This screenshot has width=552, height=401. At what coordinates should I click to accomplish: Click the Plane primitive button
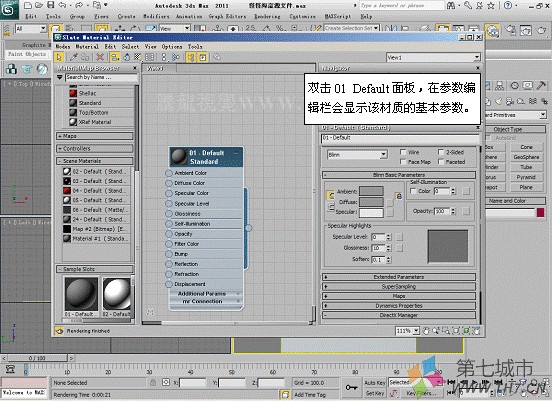pyautogui.click(x=526, y=187)
